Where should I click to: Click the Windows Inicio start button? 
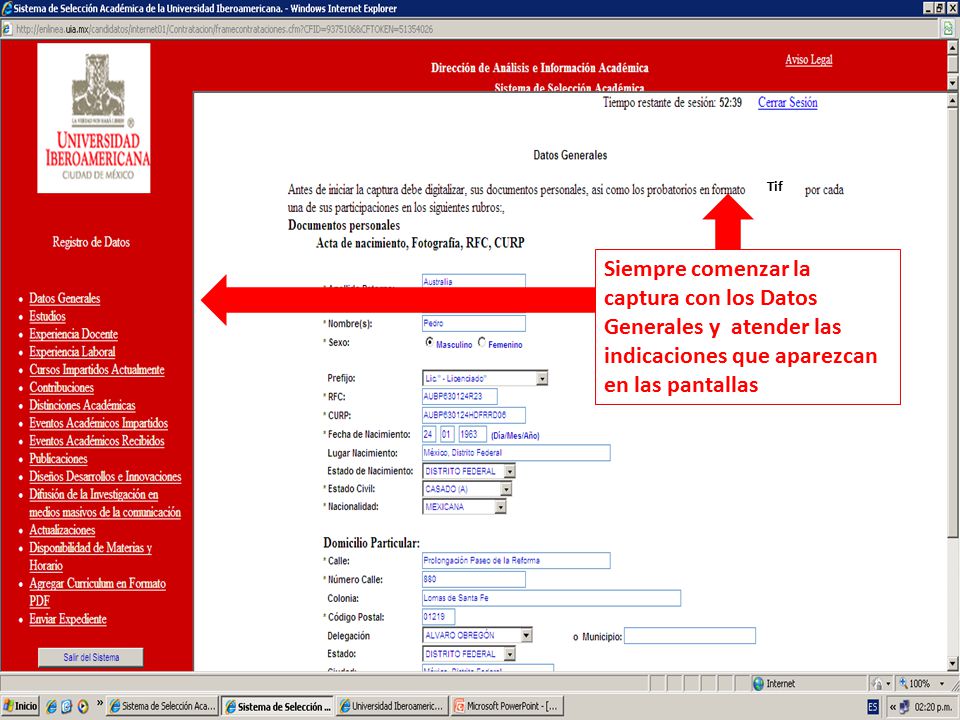click(x=20, y=706)
